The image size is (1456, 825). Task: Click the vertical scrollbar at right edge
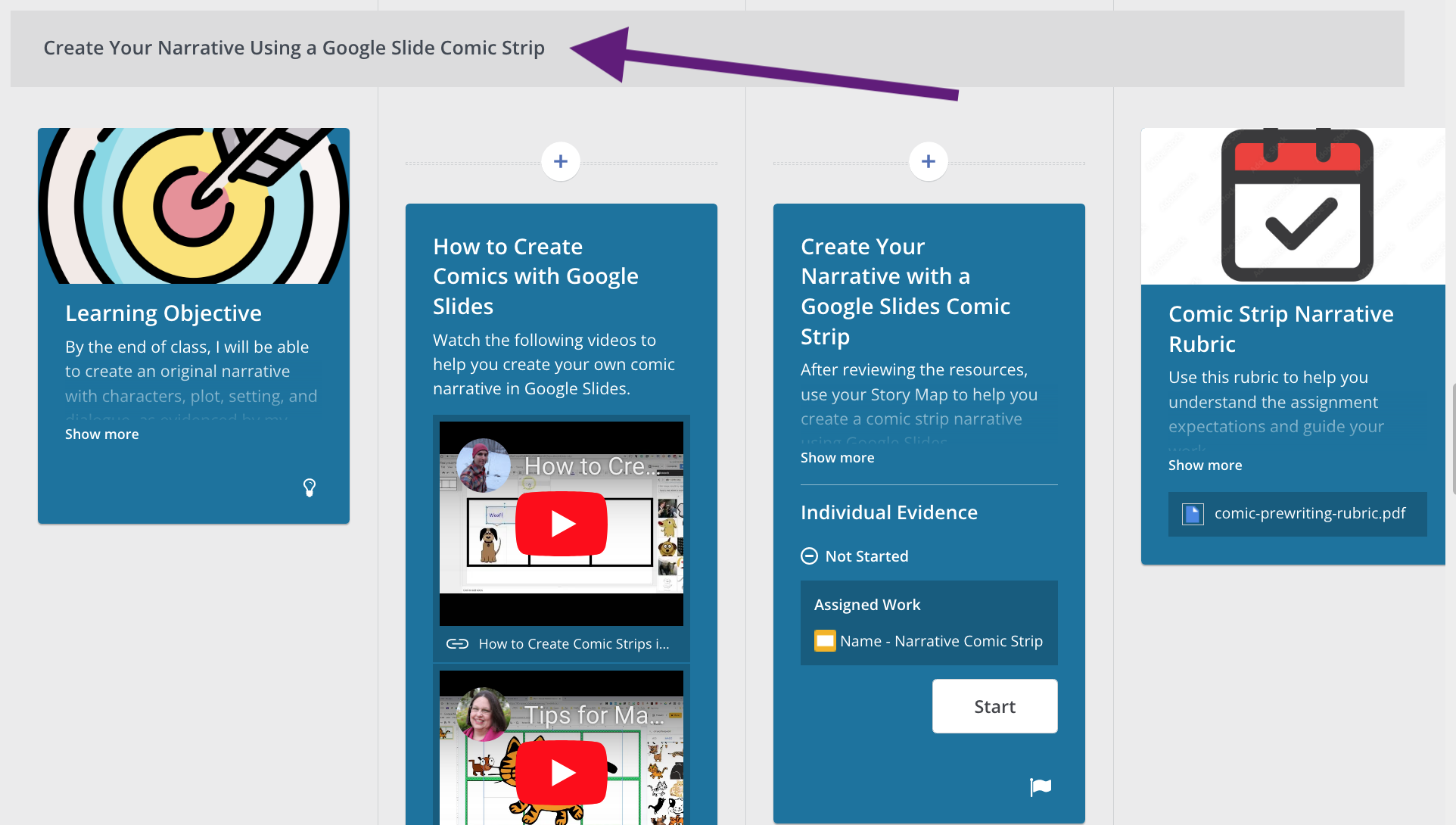[x=1453, y=439]
